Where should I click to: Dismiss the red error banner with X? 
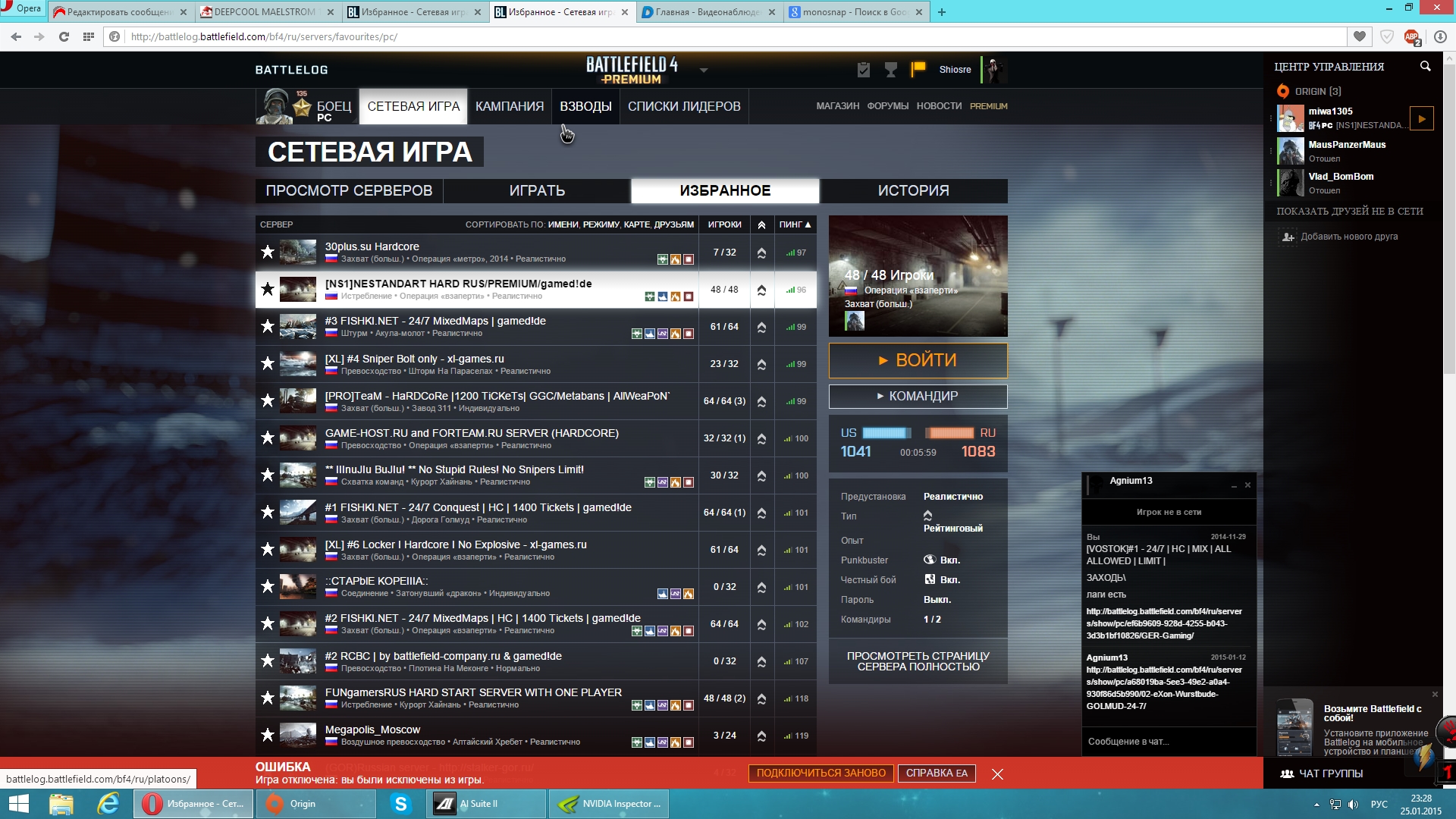[x=997, y=774]
